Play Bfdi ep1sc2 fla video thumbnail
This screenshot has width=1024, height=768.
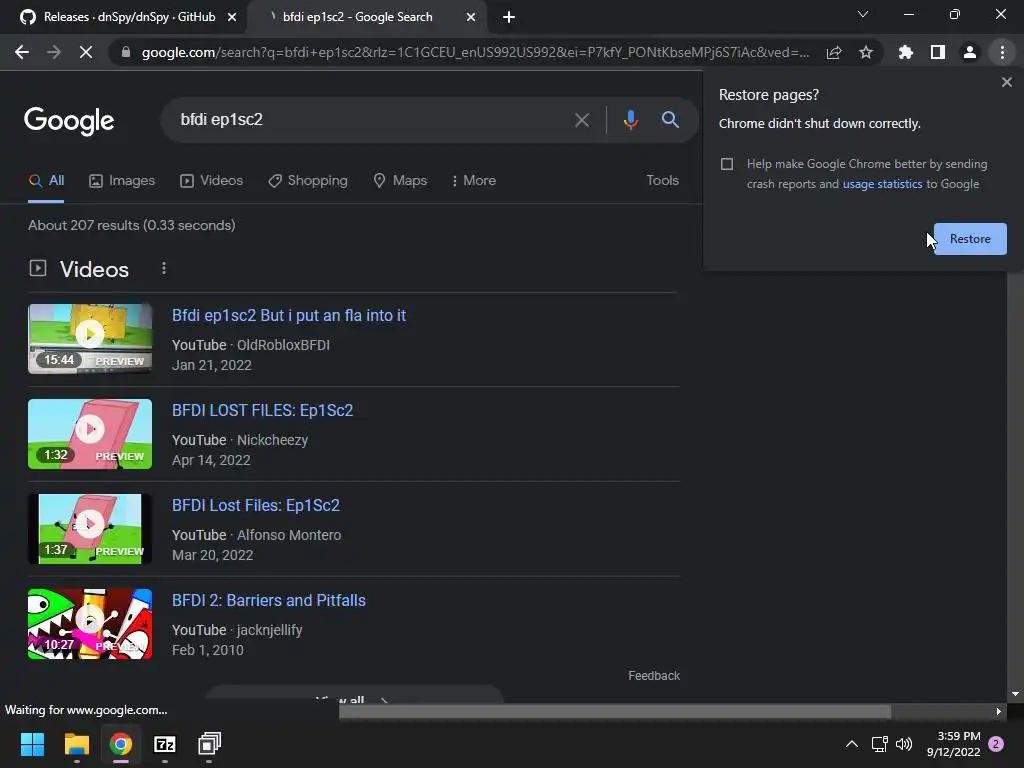tap(90, 339)
